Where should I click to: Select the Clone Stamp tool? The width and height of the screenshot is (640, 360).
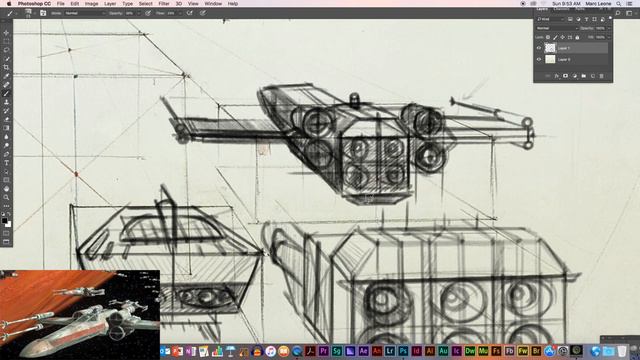[6, 102]
